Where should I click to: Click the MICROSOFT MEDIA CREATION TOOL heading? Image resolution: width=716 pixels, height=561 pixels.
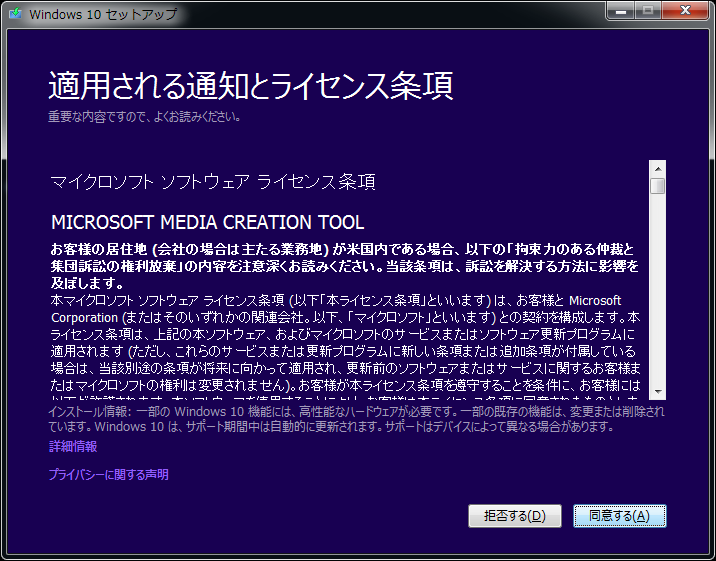click(207, 222)
